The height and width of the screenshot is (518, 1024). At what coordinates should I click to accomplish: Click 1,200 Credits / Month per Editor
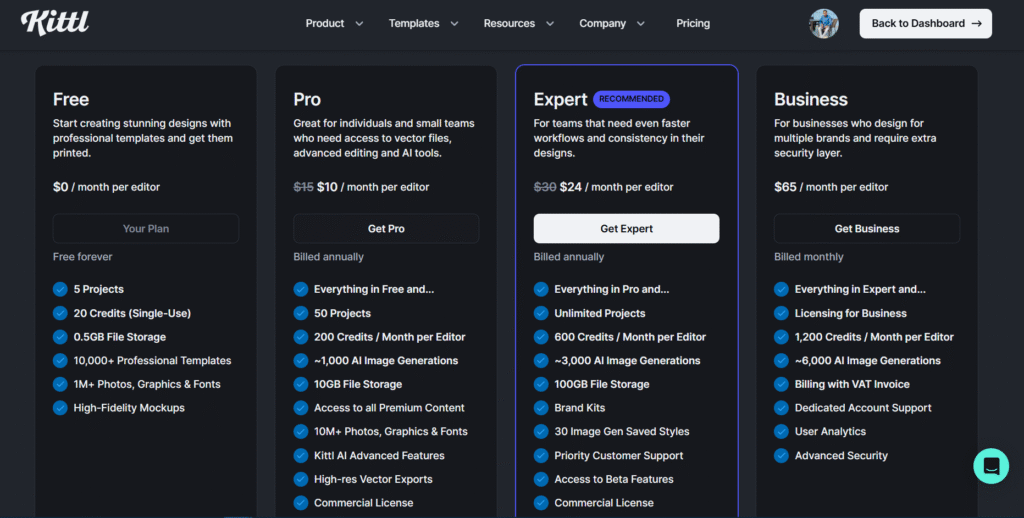click(x=874, y=337)
